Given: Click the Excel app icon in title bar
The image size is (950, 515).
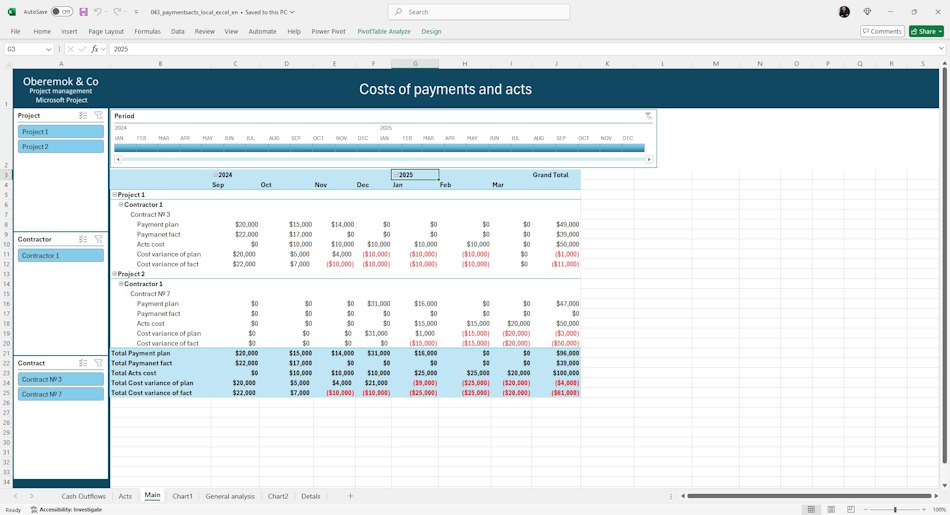Looking at the screenshot, I should (x=12, y=12).
